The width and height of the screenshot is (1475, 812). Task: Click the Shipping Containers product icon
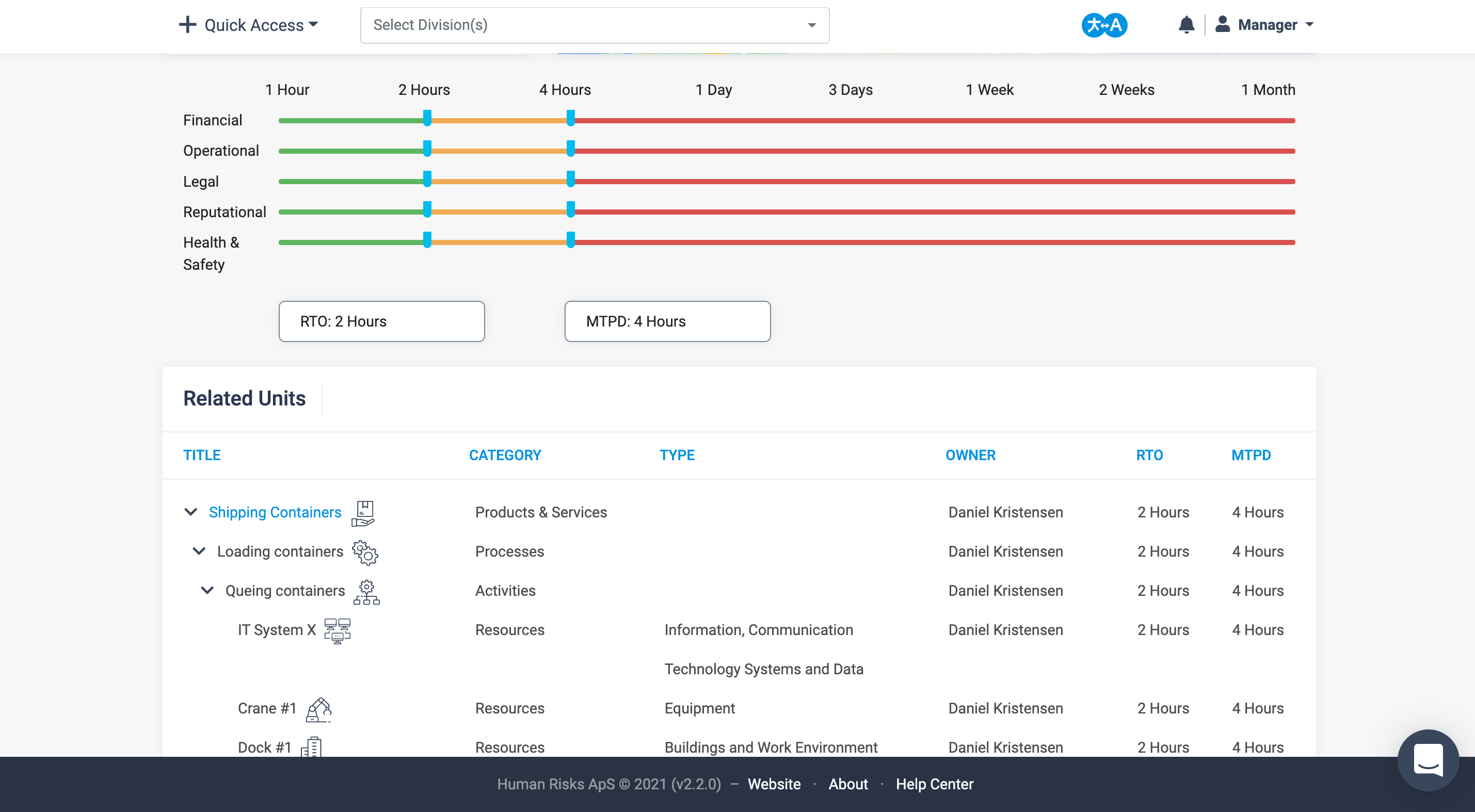[x=364, y=513]
